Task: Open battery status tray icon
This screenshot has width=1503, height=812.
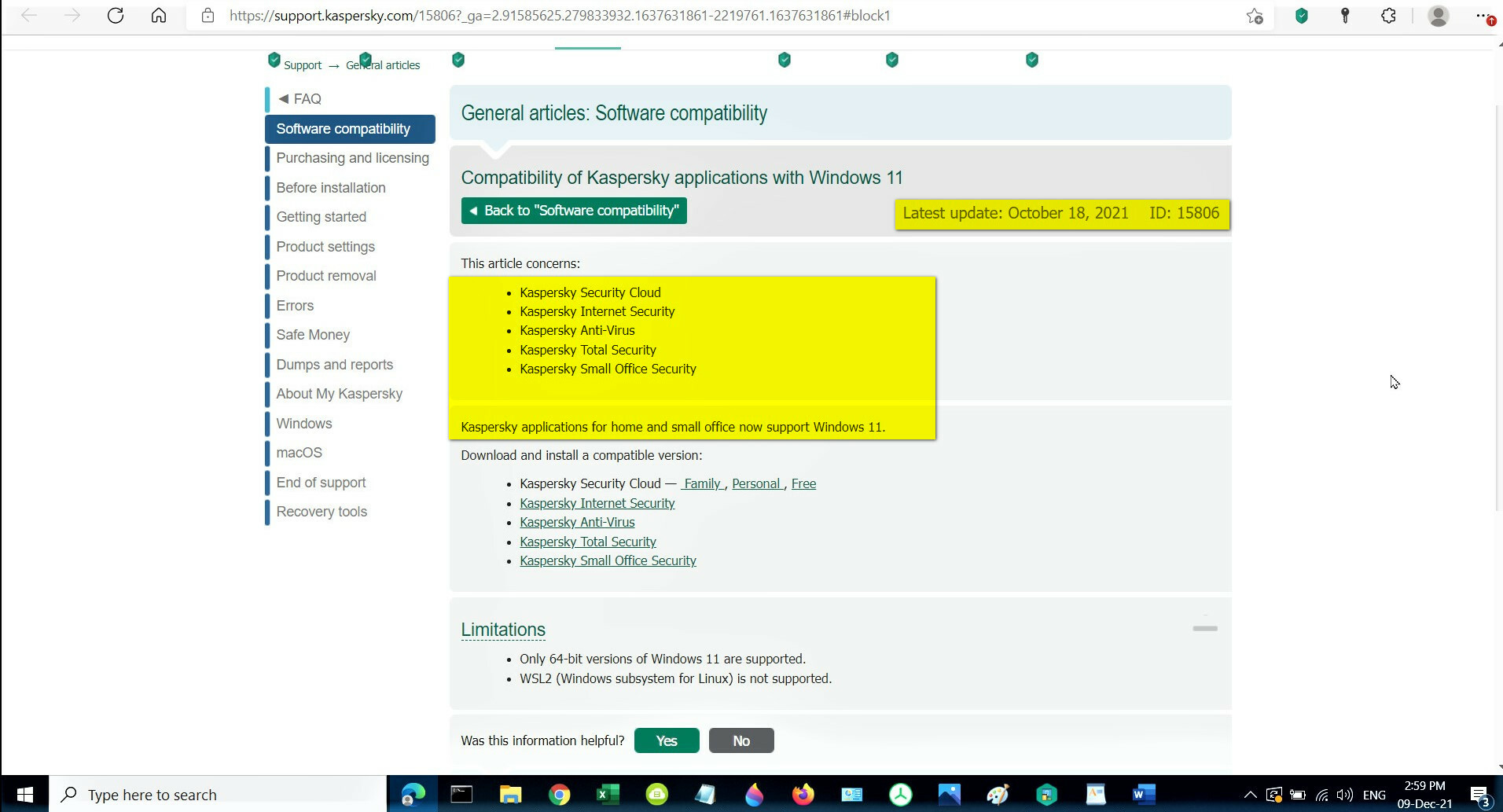Action: [x=1298, y=795]
